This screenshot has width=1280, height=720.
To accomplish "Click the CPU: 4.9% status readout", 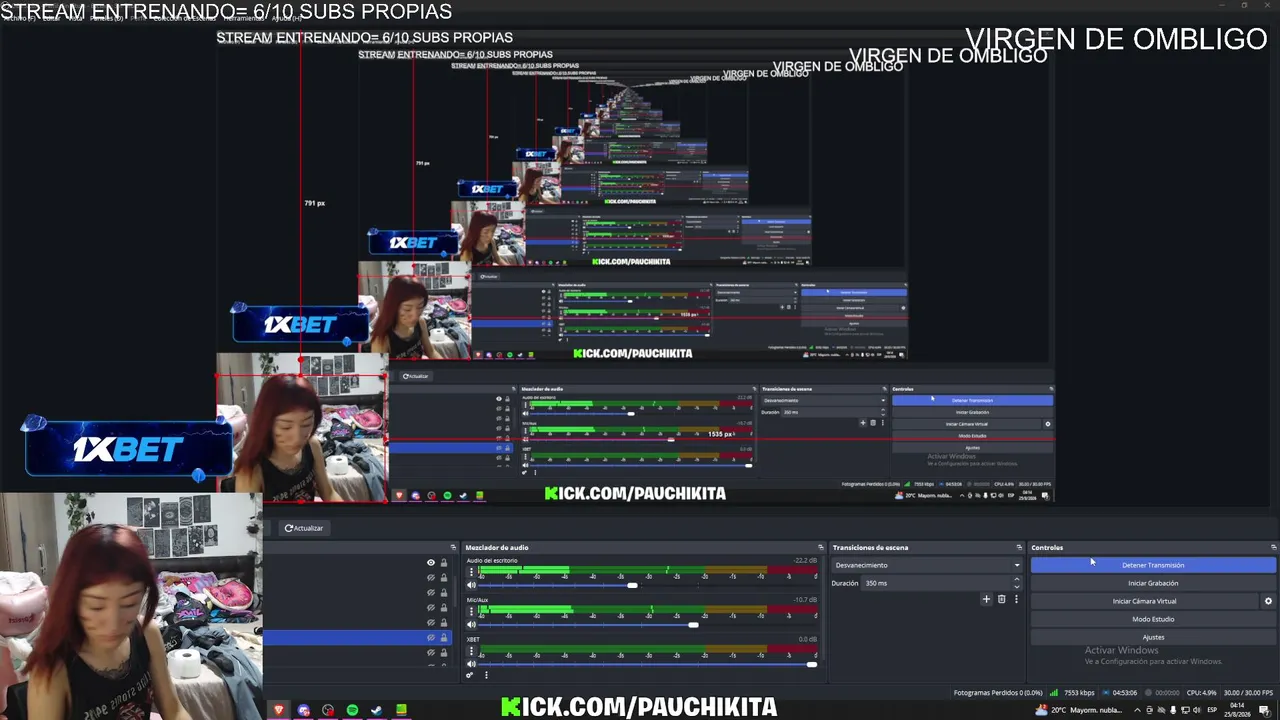I will point(1201,692).
